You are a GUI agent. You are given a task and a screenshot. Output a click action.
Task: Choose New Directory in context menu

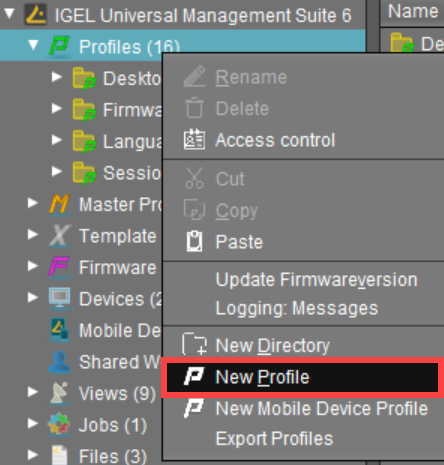272,346
